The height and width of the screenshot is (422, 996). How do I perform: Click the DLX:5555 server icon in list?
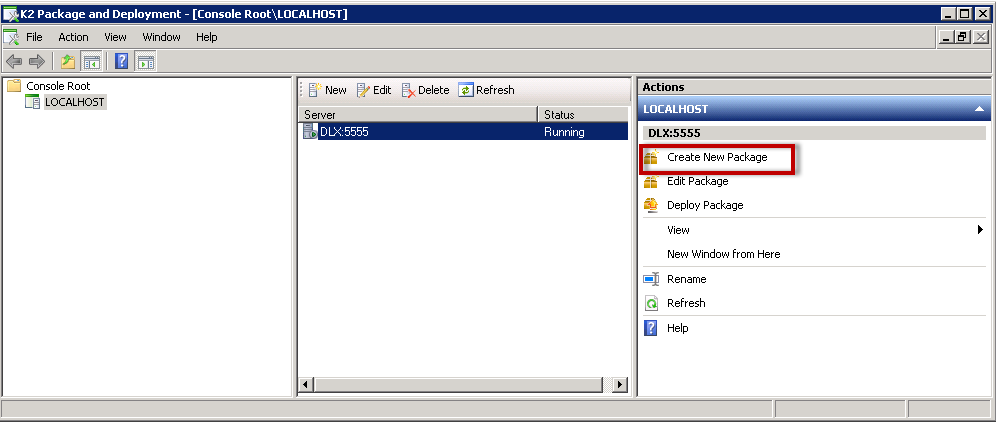click(310, 132)
